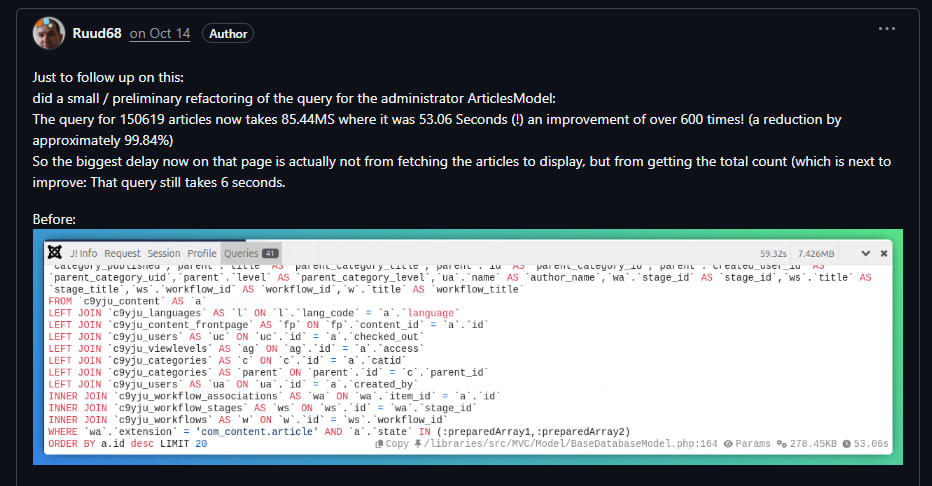The height and width of the screenshot is (486, 932).
Task: Open the Profile tab in debug bar
Action: coord(202,253)
